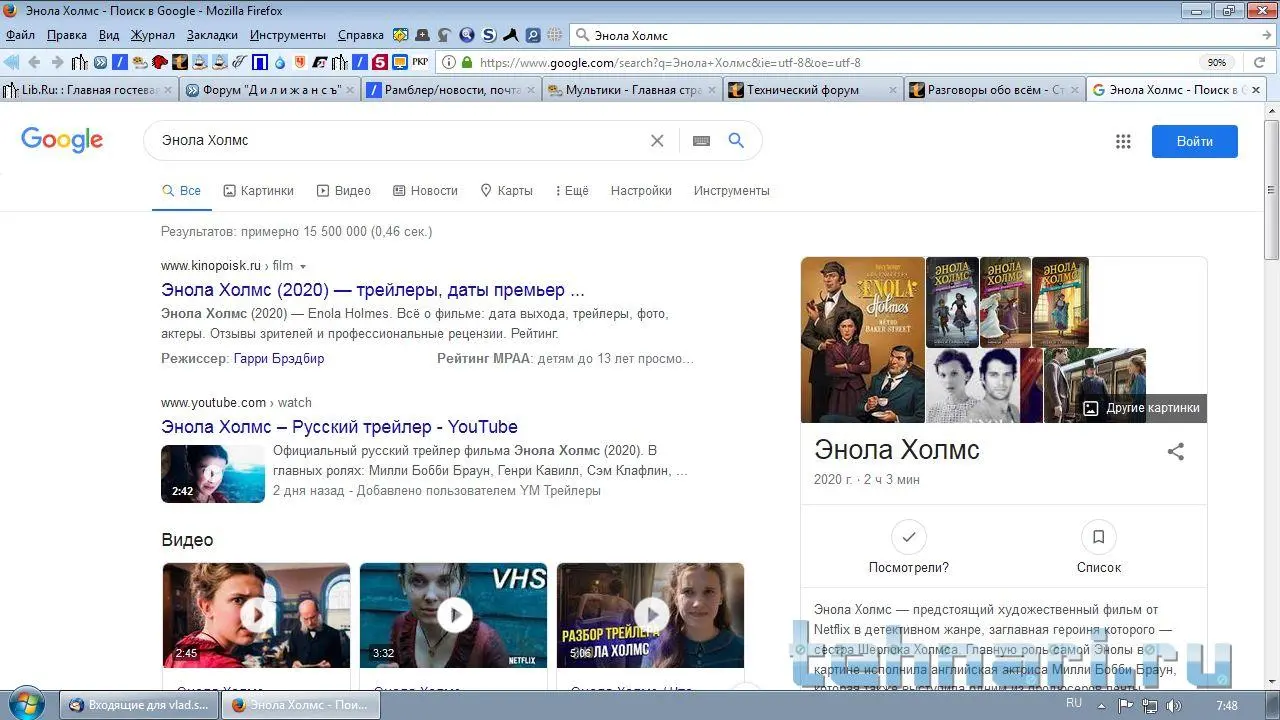Open the Инструменты search tools filter
1280x720 pixels.
[x=731, y=191]
